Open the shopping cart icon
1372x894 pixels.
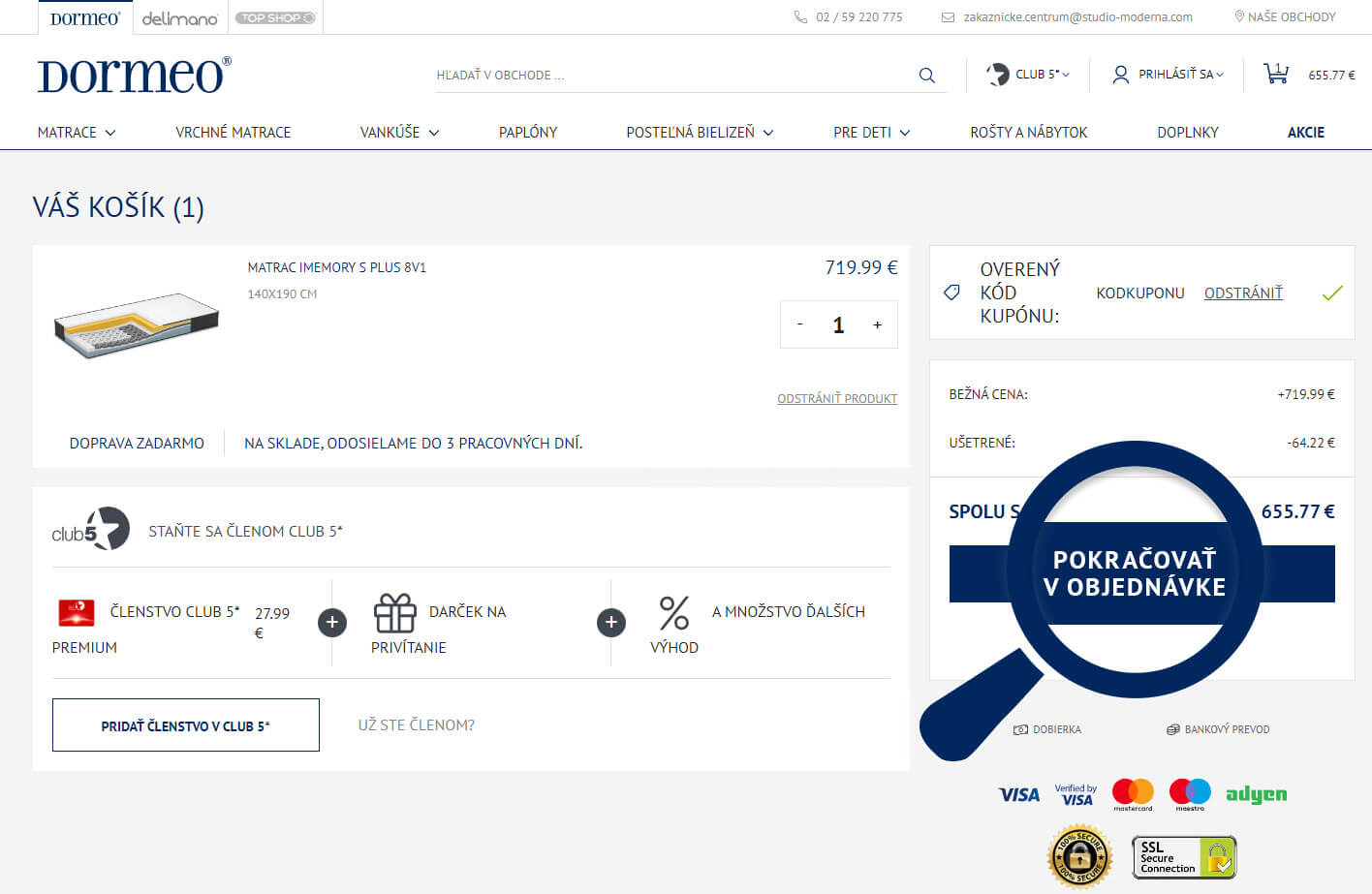[x=1276, y=74]
